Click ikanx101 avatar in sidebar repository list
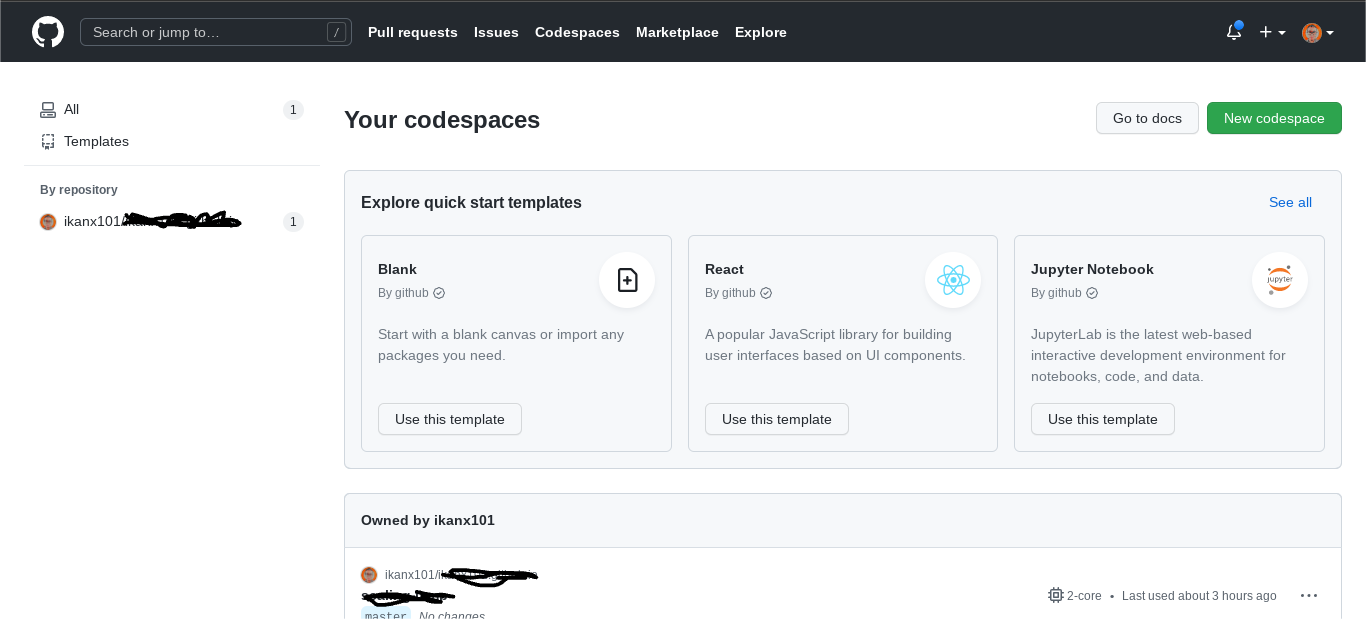The height and width of the screenshot is (619, 1366). tap(48, 222)
